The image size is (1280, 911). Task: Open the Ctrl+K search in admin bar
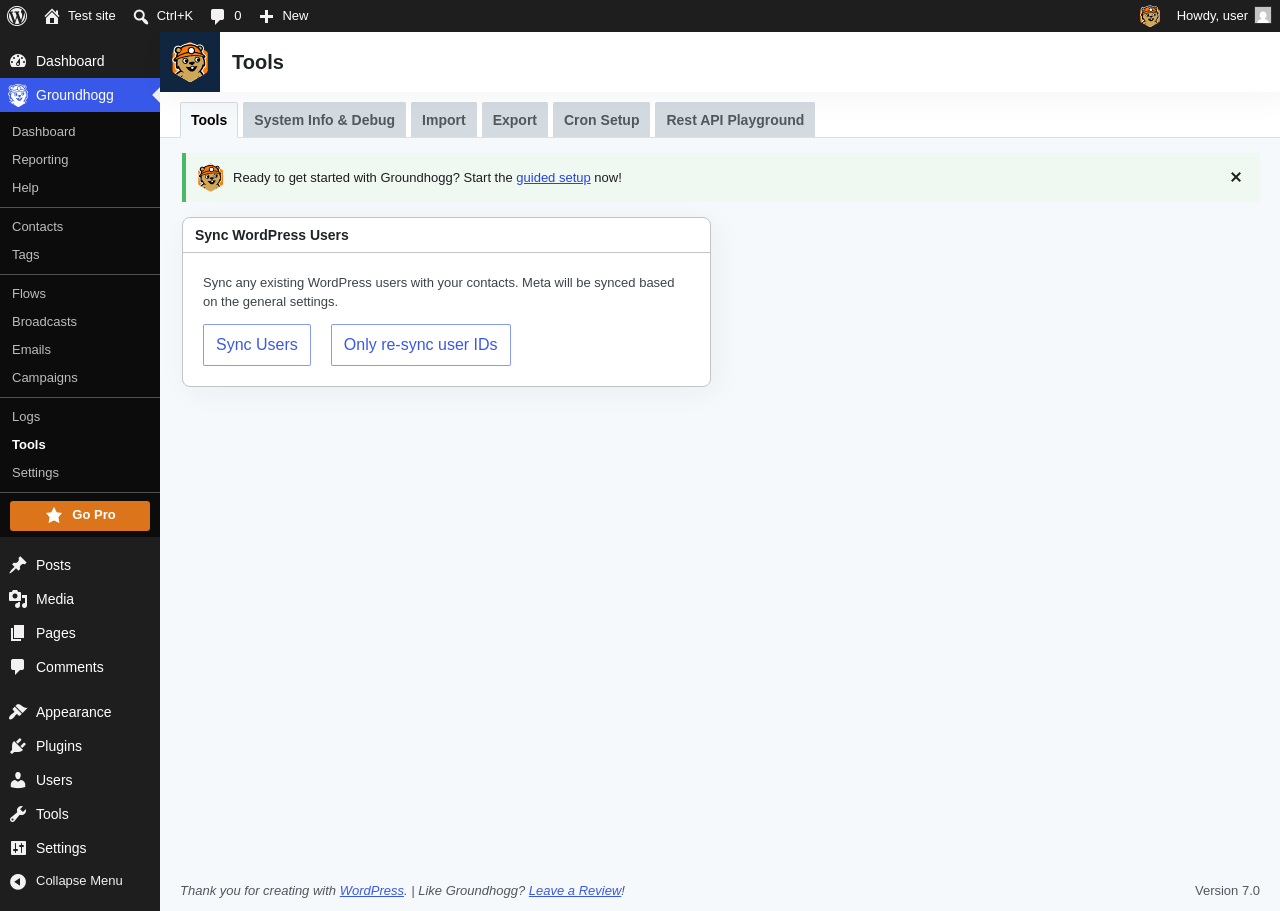(163, 16)
